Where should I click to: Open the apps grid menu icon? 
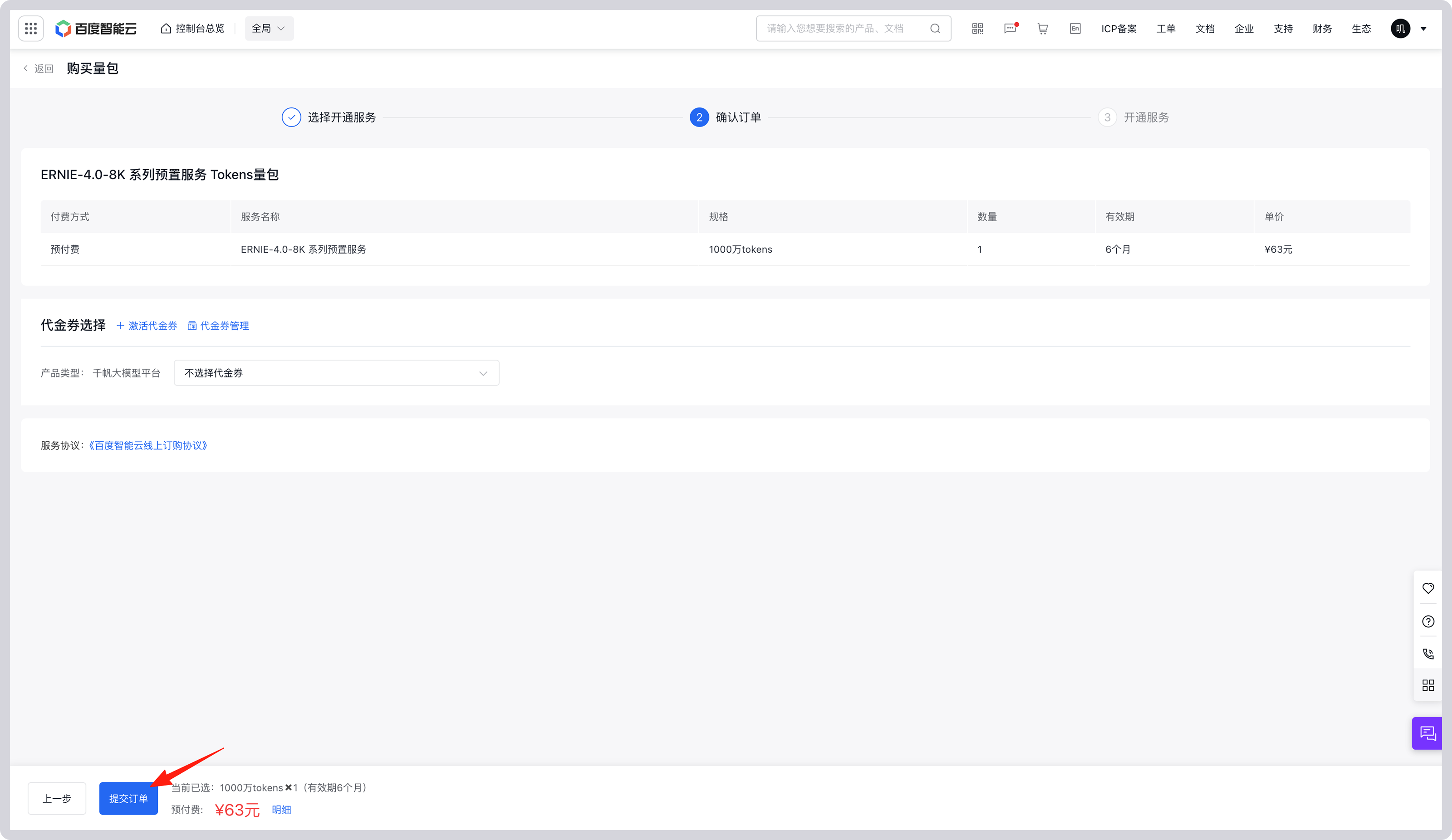(30, 28)
